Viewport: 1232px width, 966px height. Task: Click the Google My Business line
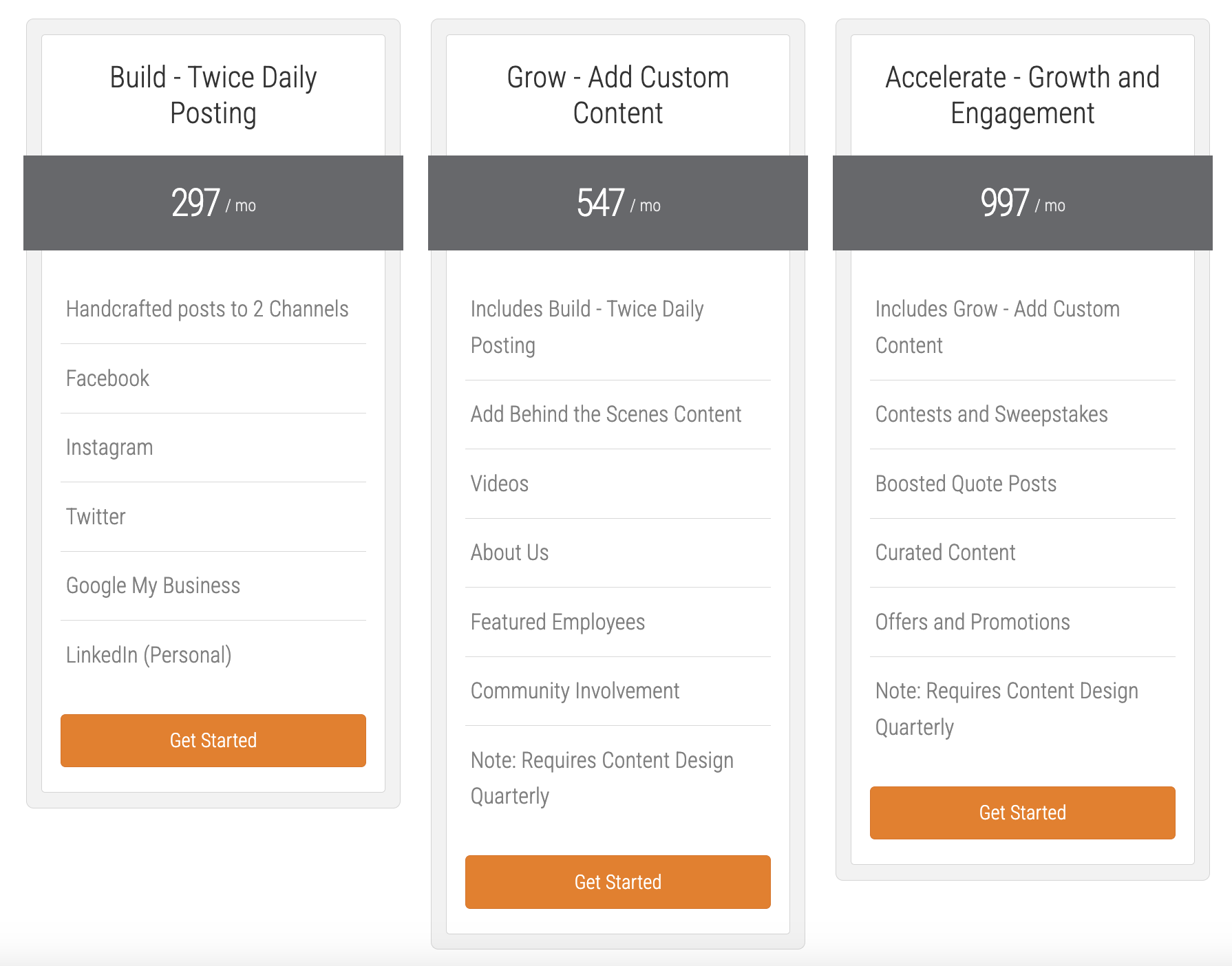[x=153, y=585]
